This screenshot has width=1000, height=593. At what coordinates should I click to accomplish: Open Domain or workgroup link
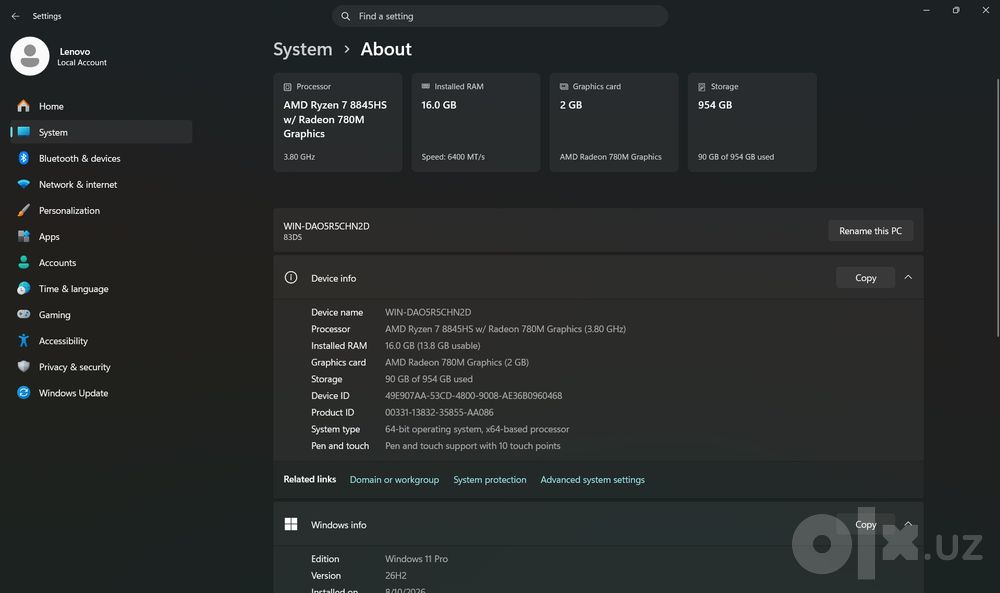pos(394,480)
